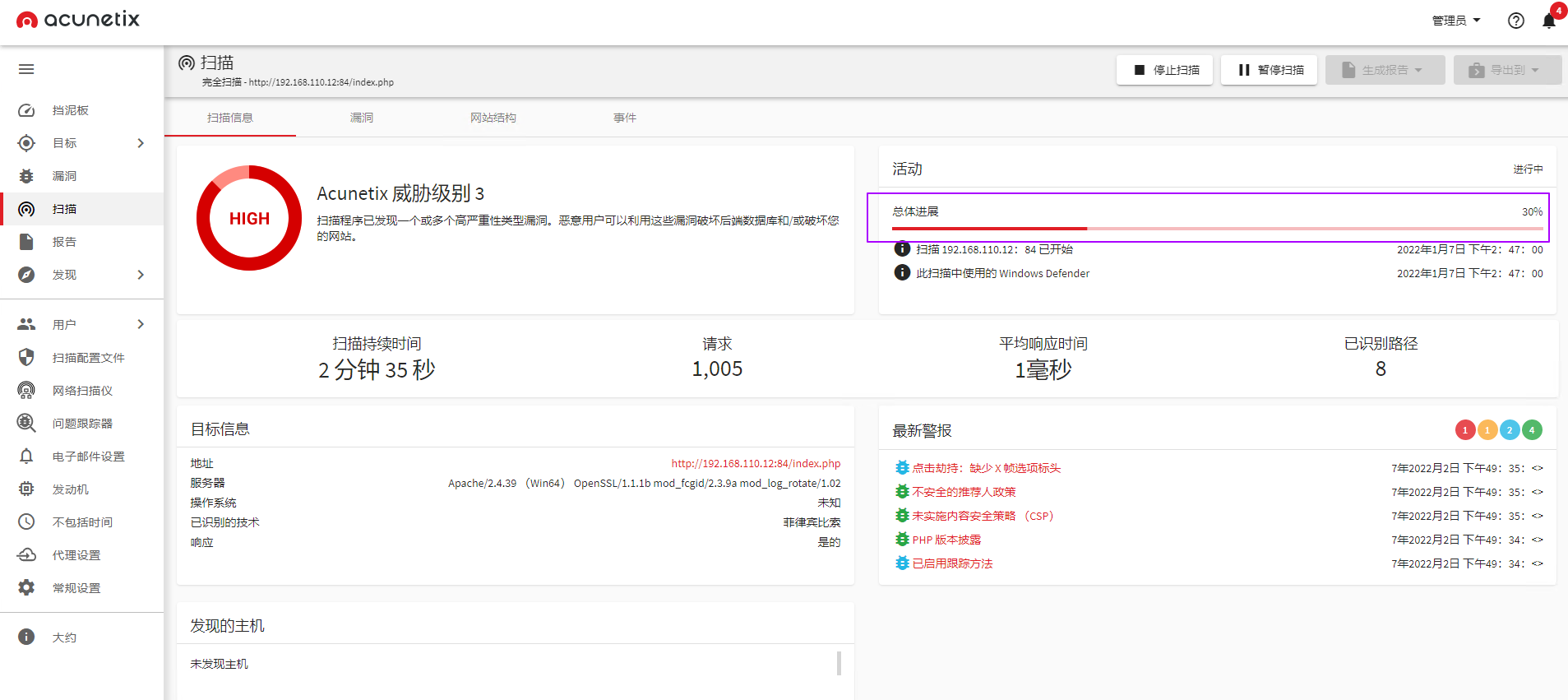Click the 用户 people icon
Image resolution: width=1568 pixels, height=700 pixels.
(x=26, y=324)
